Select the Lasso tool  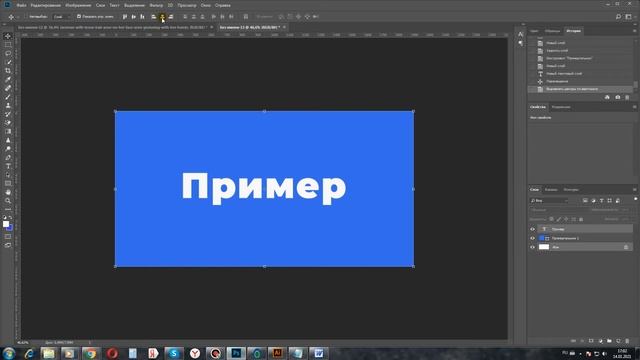[x=8, y=53]
